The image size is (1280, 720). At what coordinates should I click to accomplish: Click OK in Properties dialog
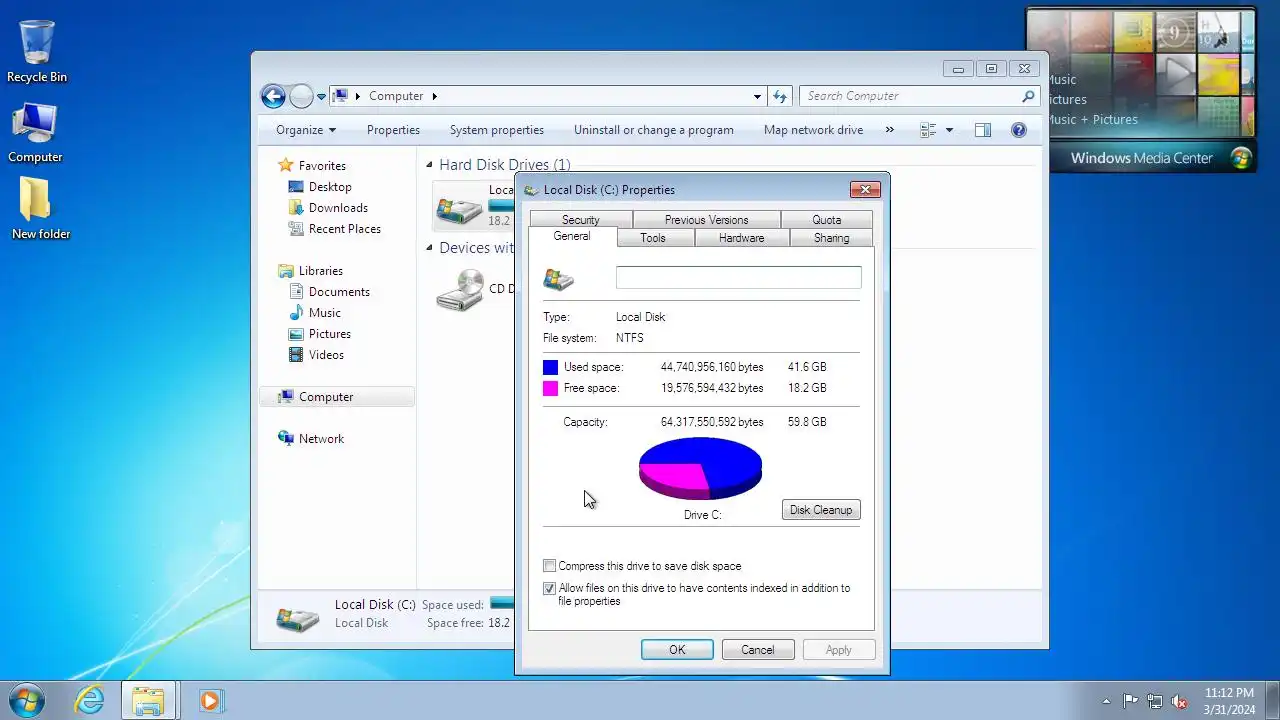coord(677,650)
